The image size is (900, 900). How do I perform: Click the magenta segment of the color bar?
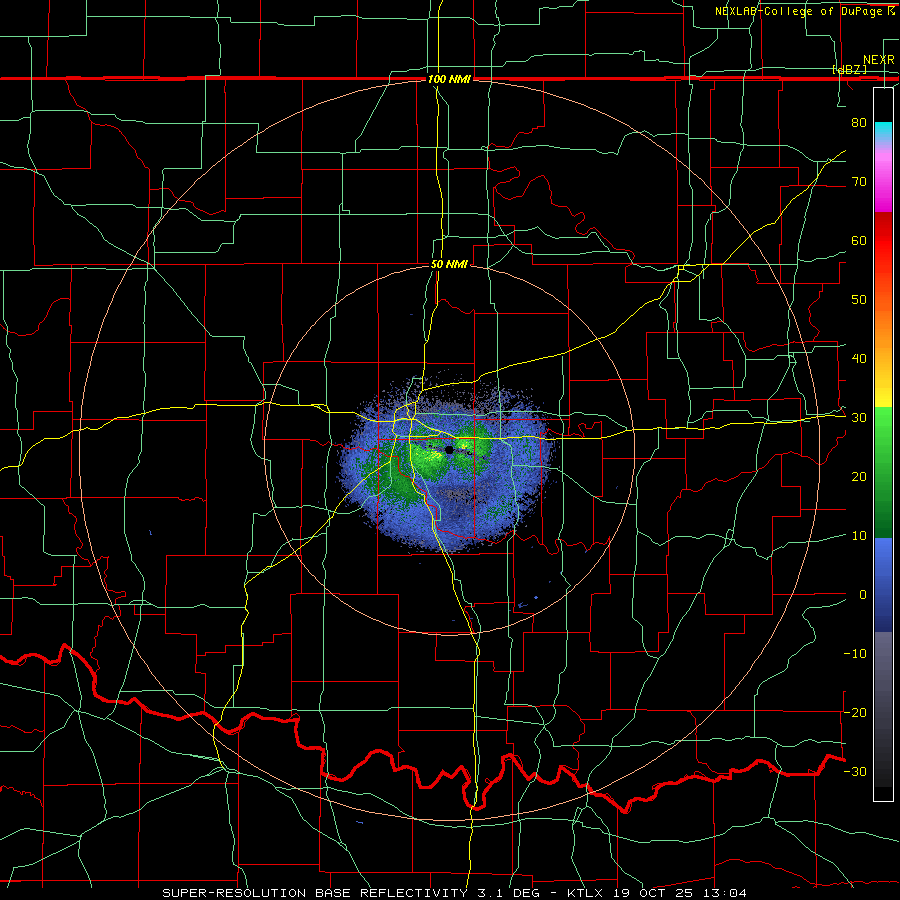pos(883,192)
